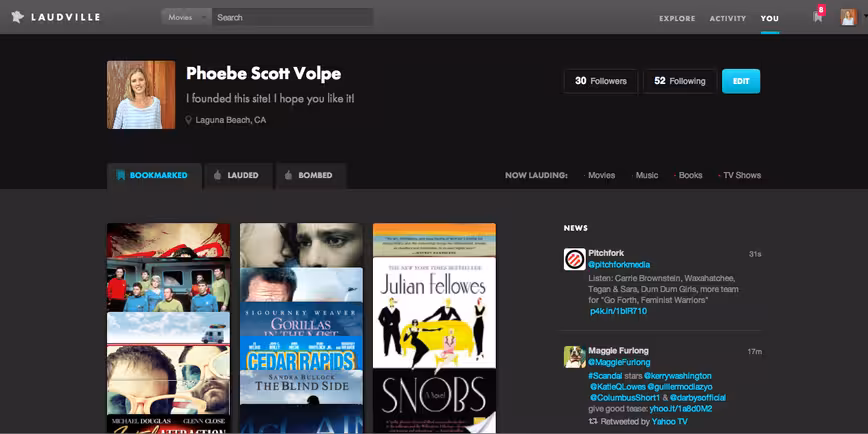Click the thumbs-up icon on Lauded tab
The width and height of the screenshot is (868, 434).
(217, 175)
